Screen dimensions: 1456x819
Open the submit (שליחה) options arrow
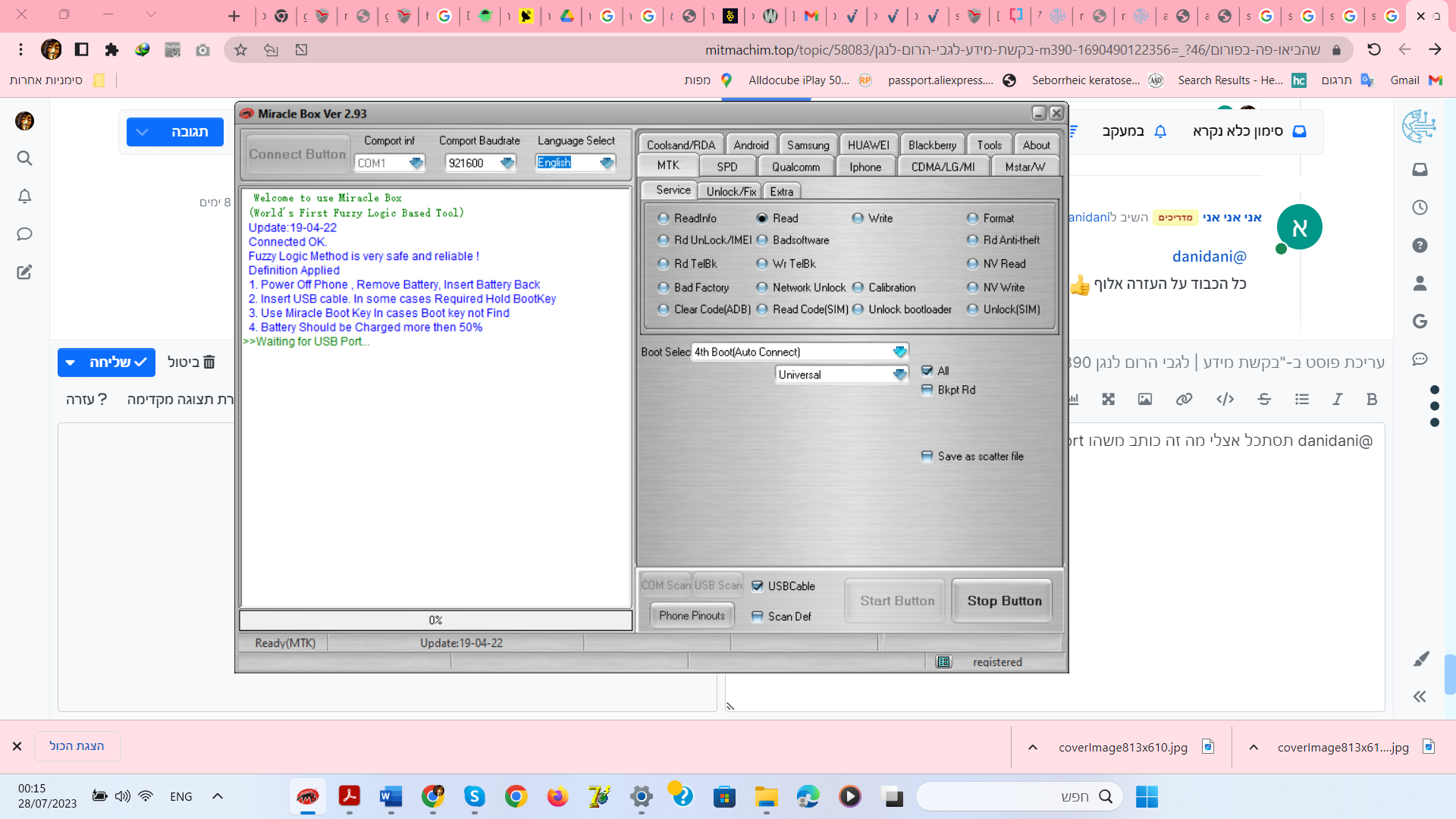(x=71, y=362)
